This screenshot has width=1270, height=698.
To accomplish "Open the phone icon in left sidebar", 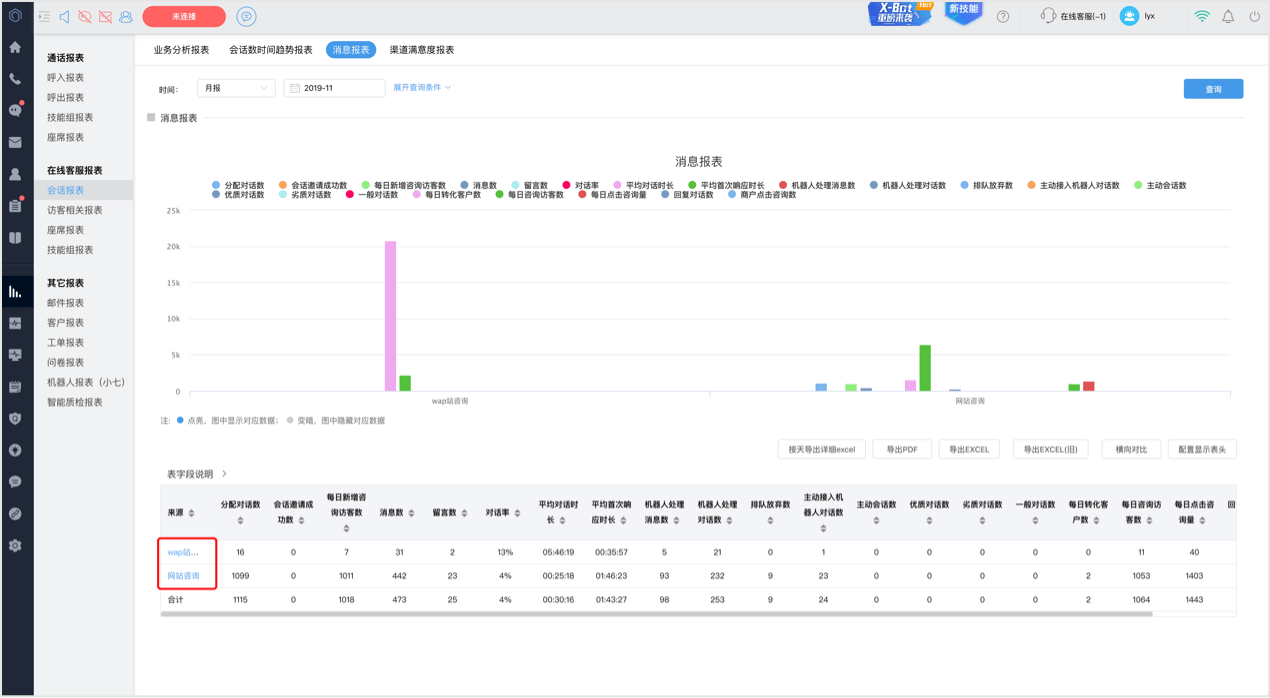I will coord(15,79).
